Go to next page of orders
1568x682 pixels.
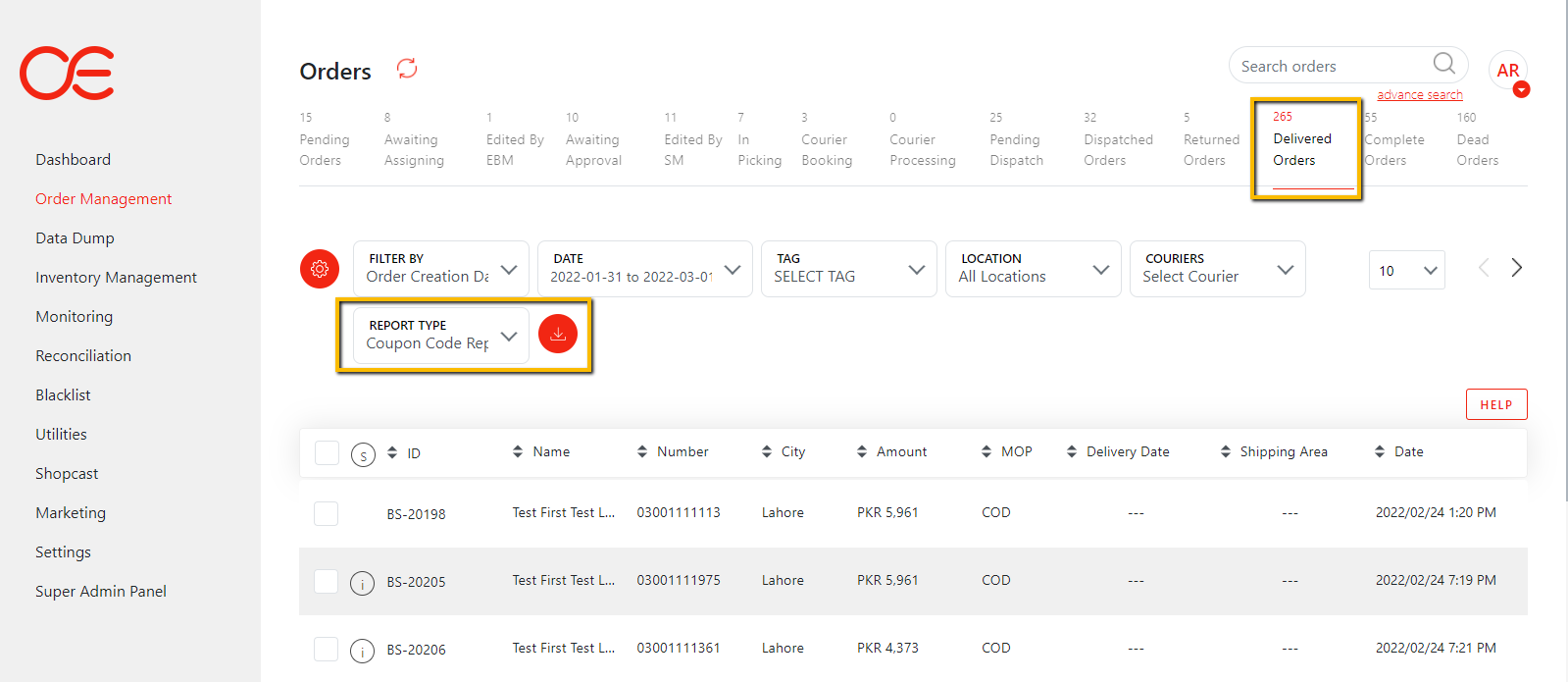(x=1516, y=268)
